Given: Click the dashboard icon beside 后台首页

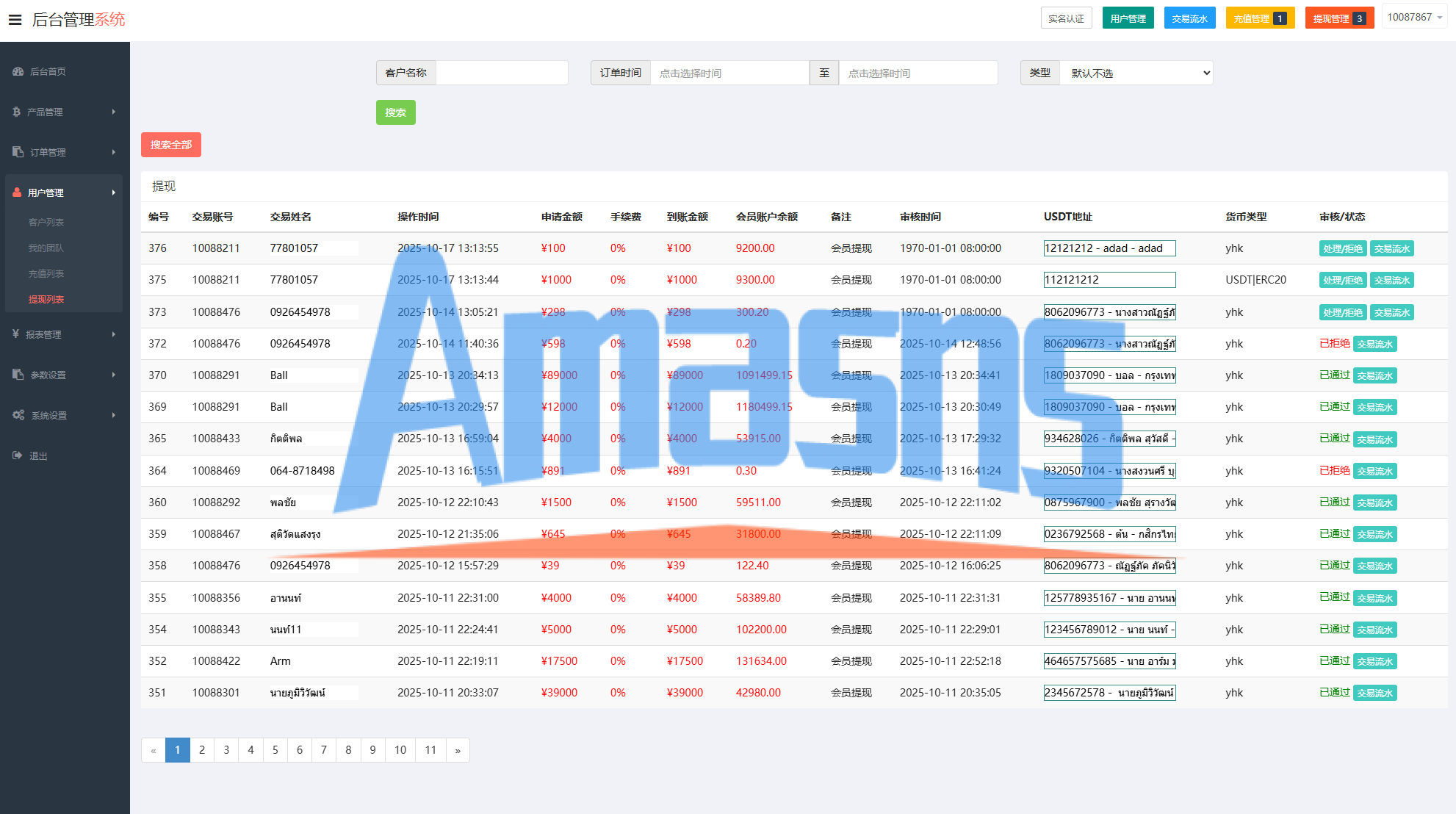Looking at the screenshot, I should [18, 71].
